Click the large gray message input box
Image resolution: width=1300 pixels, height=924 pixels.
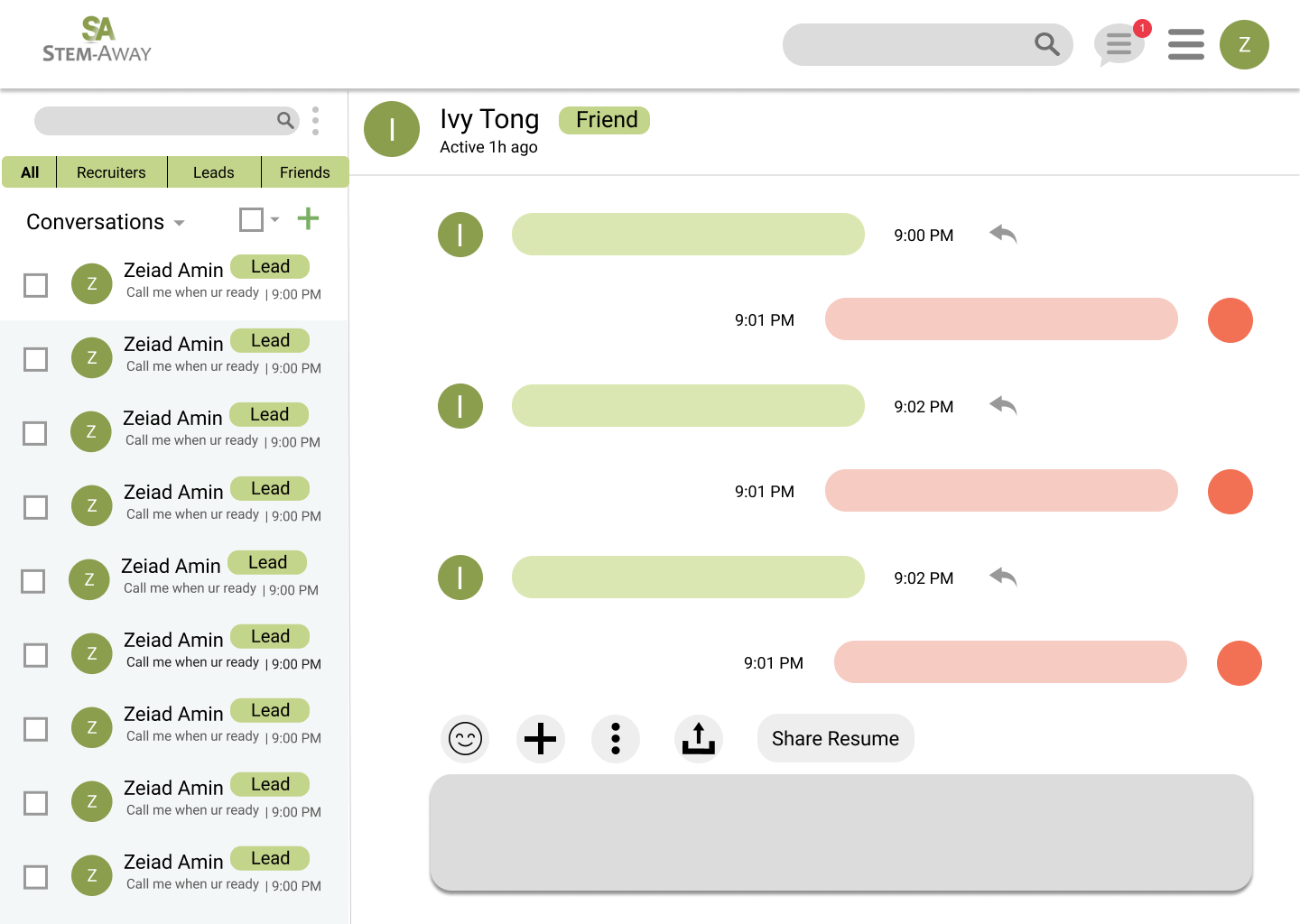point(840,832)
